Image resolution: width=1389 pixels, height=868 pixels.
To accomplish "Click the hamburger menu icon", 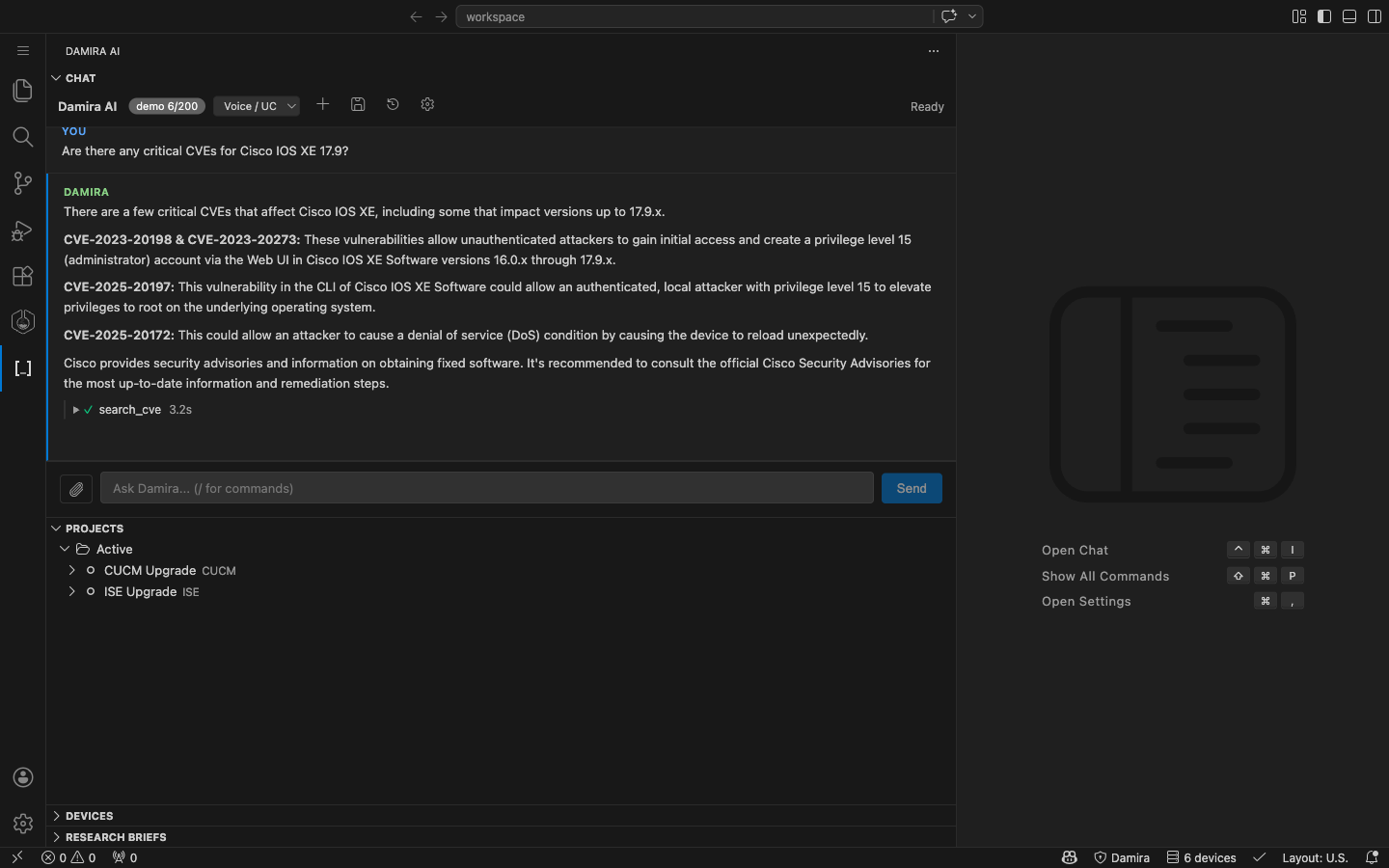I will pyautogui.click(x=23, y=51).
